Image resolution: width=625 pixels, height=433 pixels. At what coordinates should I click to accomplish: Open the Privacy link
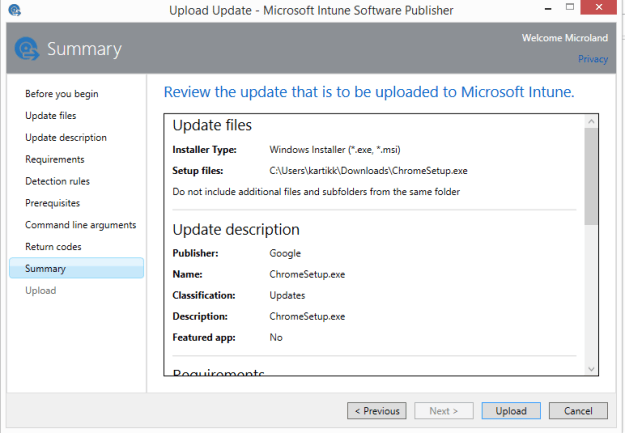(x=593, y=59)
